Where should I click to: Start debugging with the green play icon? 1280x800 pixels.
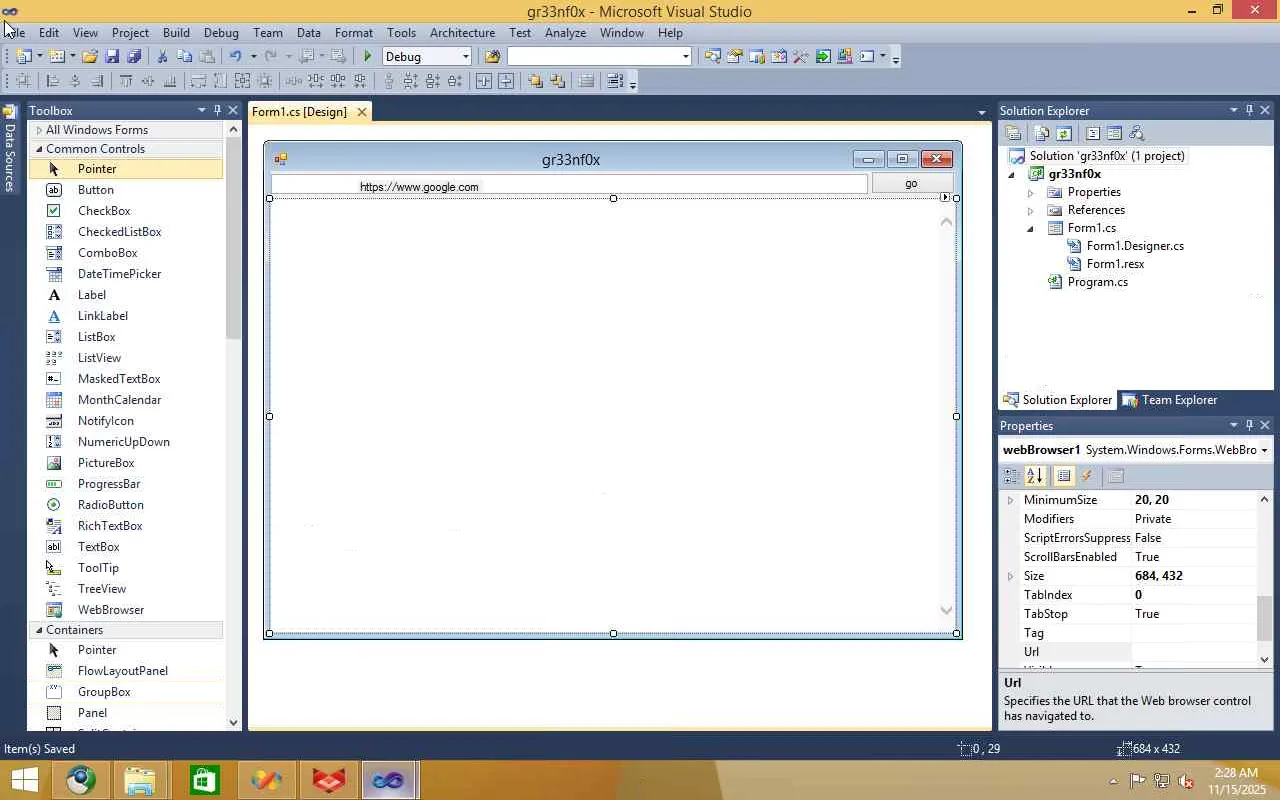pyautogui.click(x=368, y=57)
